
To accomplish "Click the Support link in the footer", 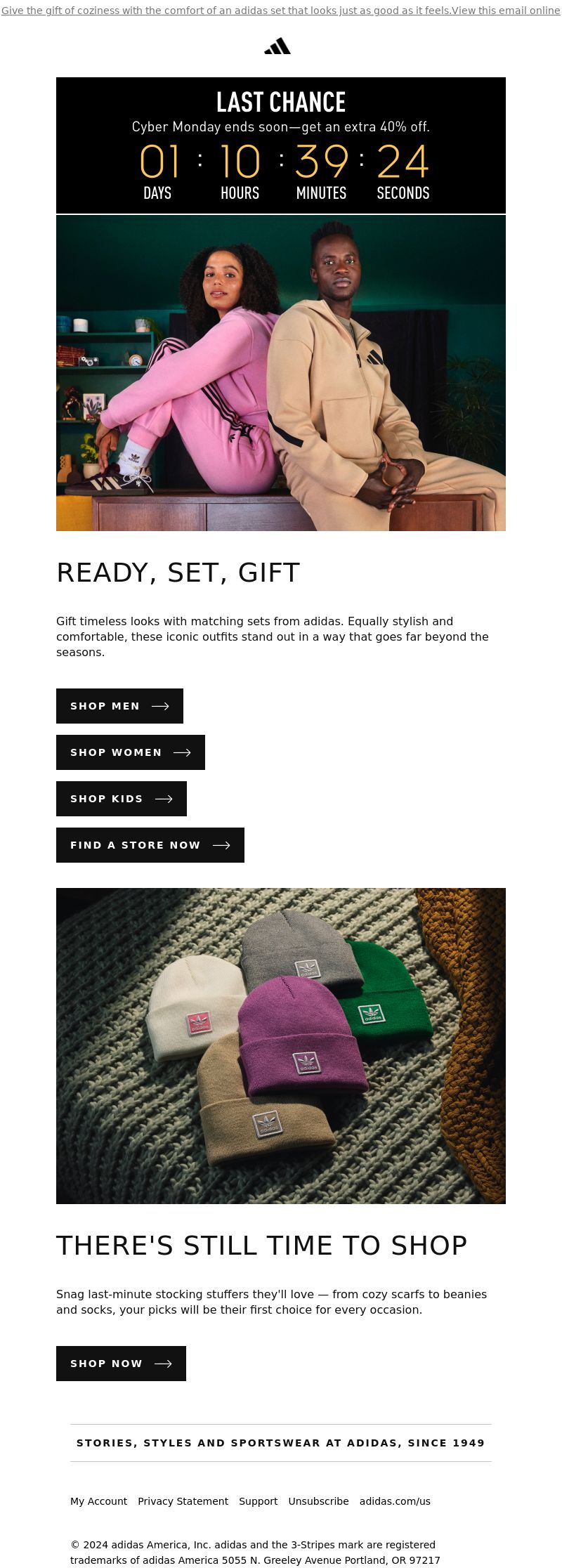I will 258,1501.
